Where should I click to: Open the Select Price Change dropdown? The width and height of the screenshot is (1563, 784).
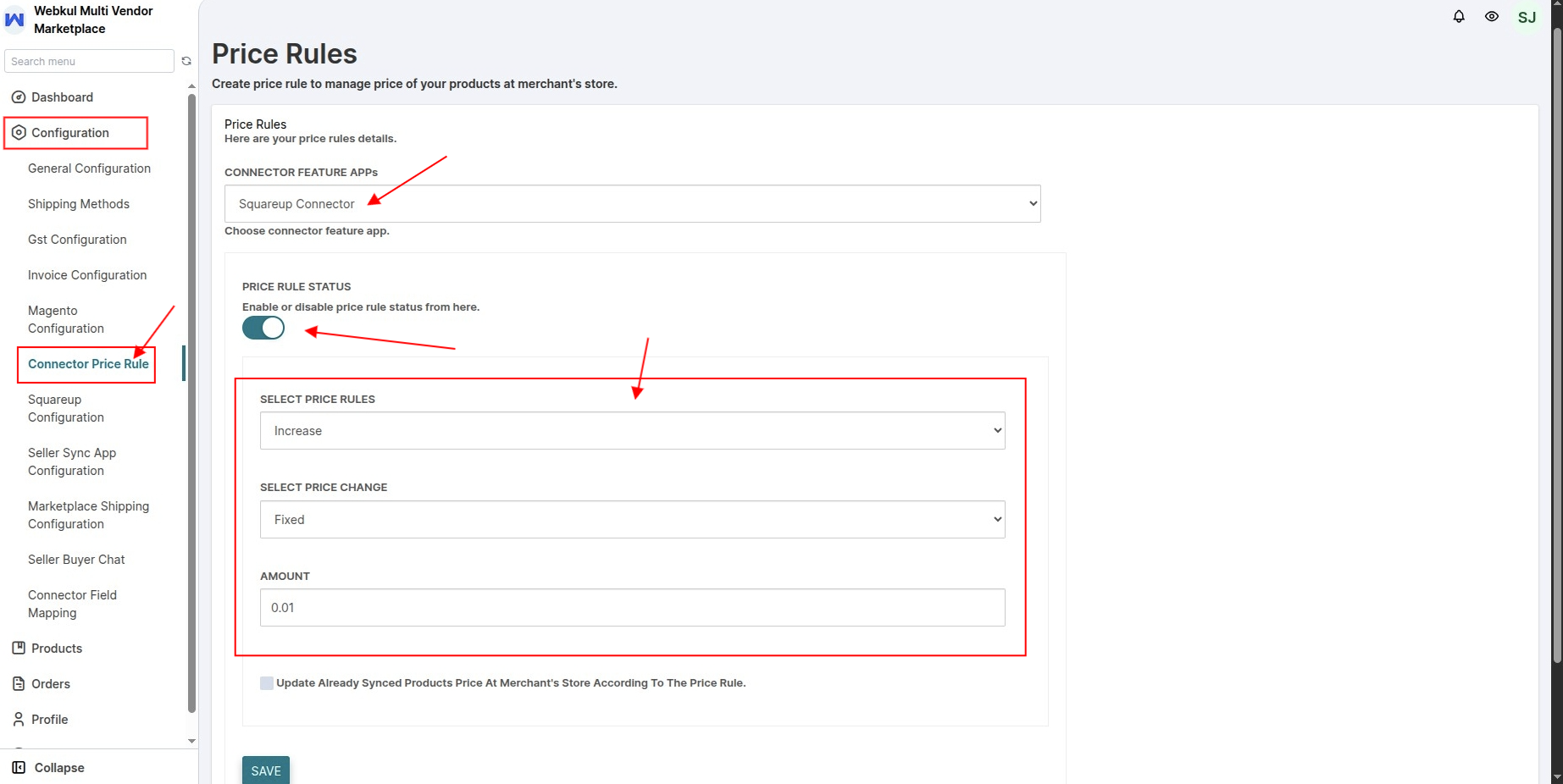[633, 520]
